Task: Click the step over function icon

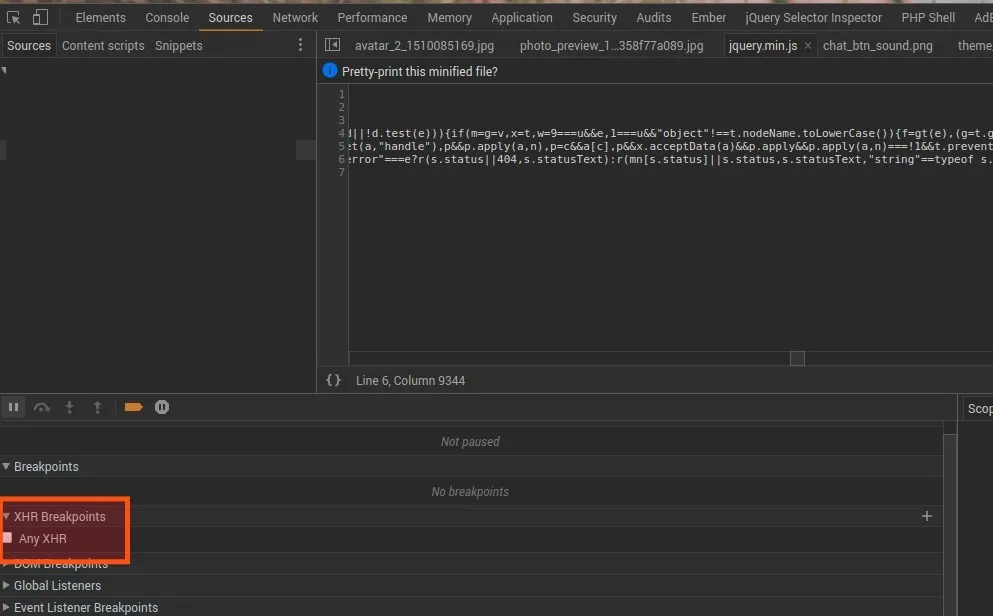Action: pyautogui.click(x=42, y=407)
